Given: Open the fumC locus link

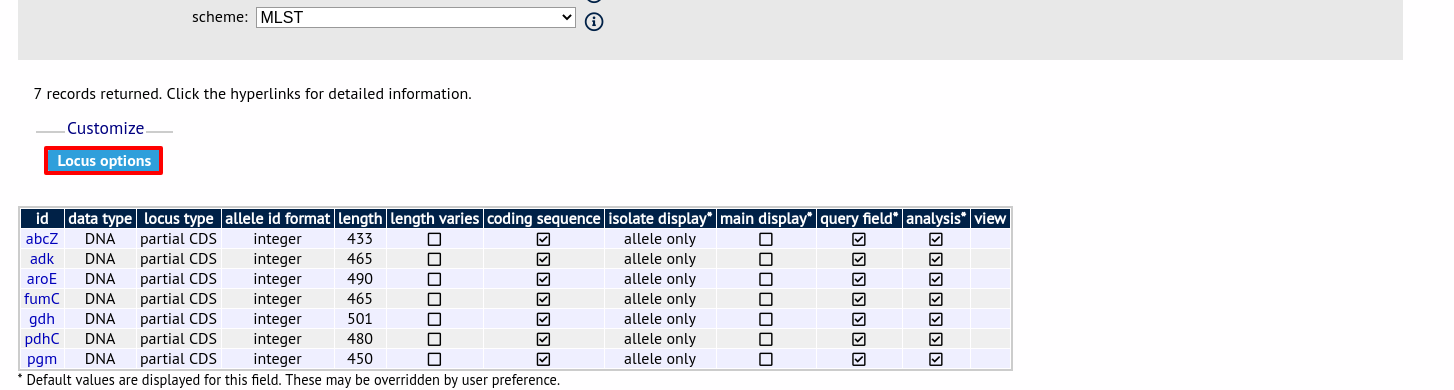Looking at the screenshot, I should point(42,299).
